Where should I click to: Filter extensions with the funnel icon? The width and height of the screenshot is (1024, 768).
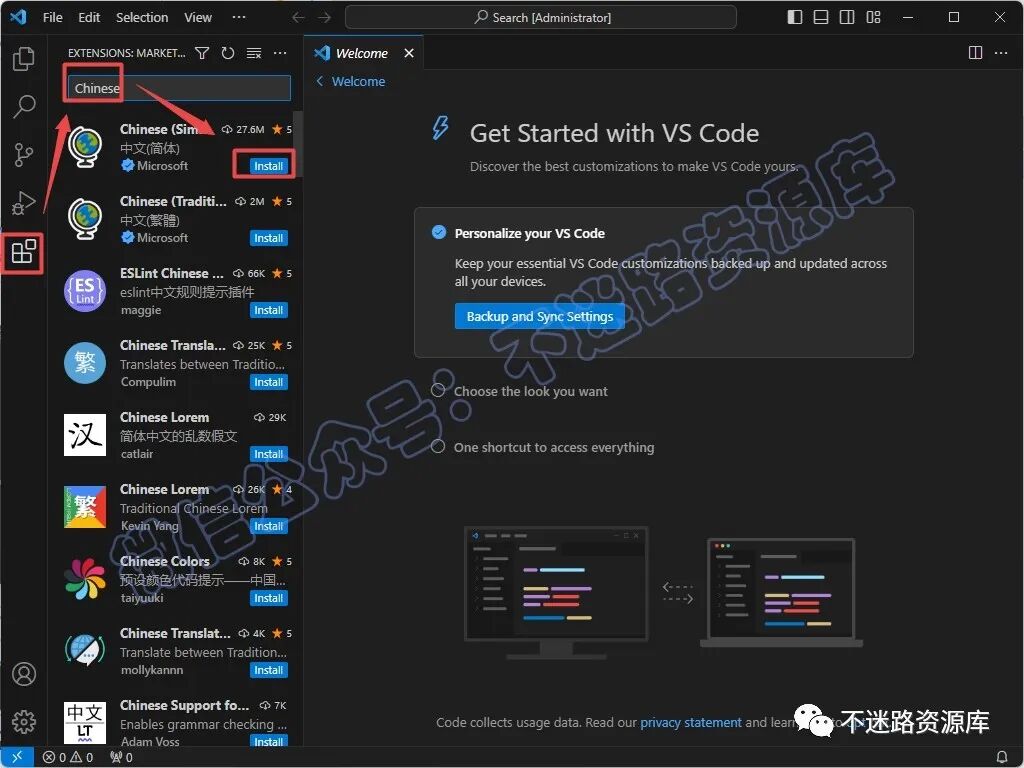point(202,53)
